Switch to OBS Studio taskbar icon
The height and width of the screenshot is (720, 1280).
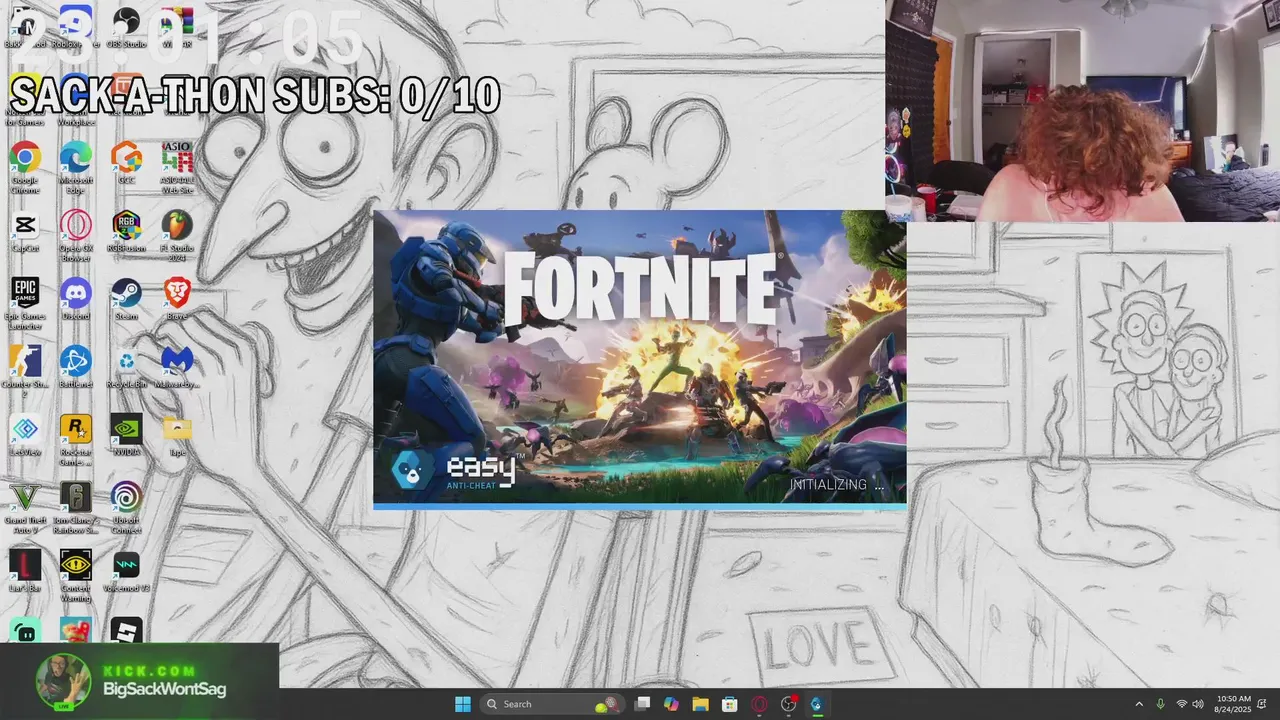coord(788,704)
